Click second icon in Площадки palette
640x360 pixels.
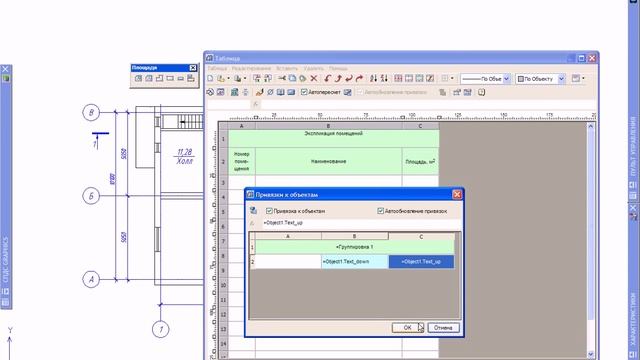[x=149, y=78]
